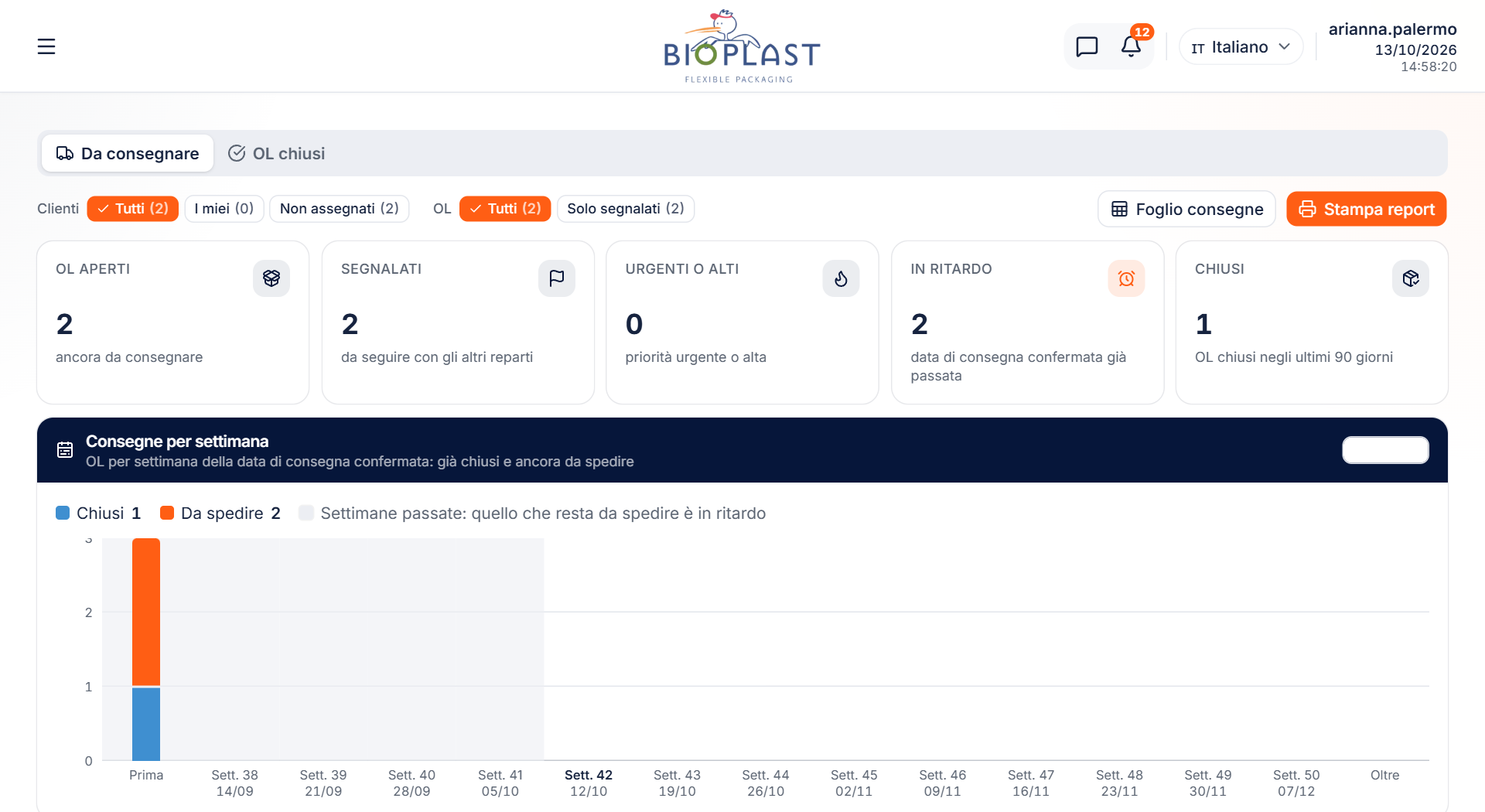
Task: Click the printer icon in Stampa report
Action: (1307, 209)
